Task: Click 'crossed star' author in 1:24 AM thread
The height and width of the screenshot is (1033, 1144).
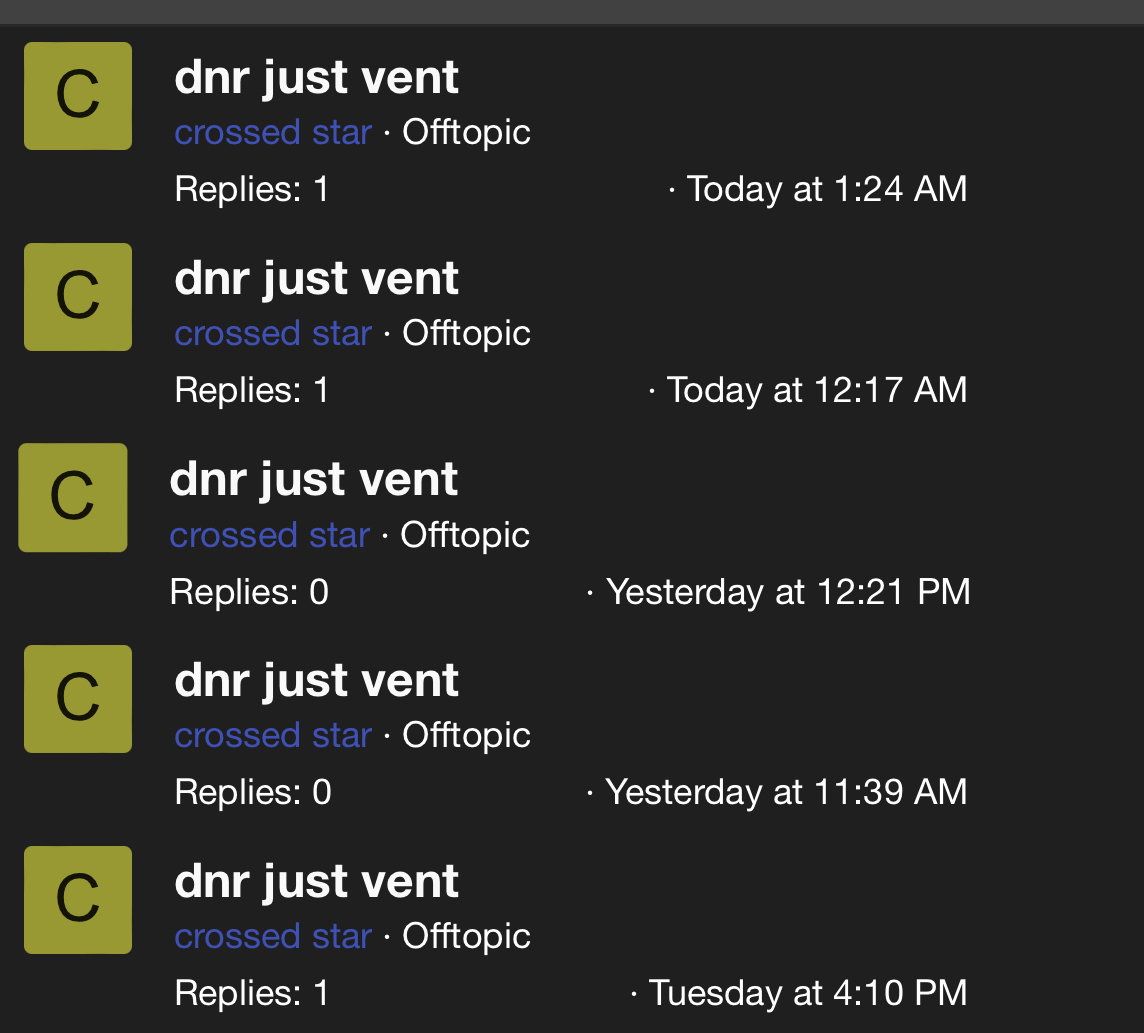Action: pos(274,133)
